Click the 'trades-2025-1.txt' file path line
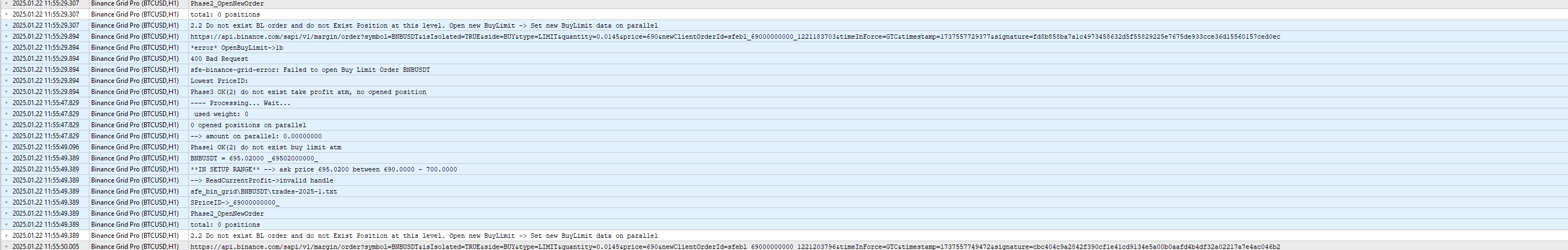 pyautogui.click(x=263, y=191)
